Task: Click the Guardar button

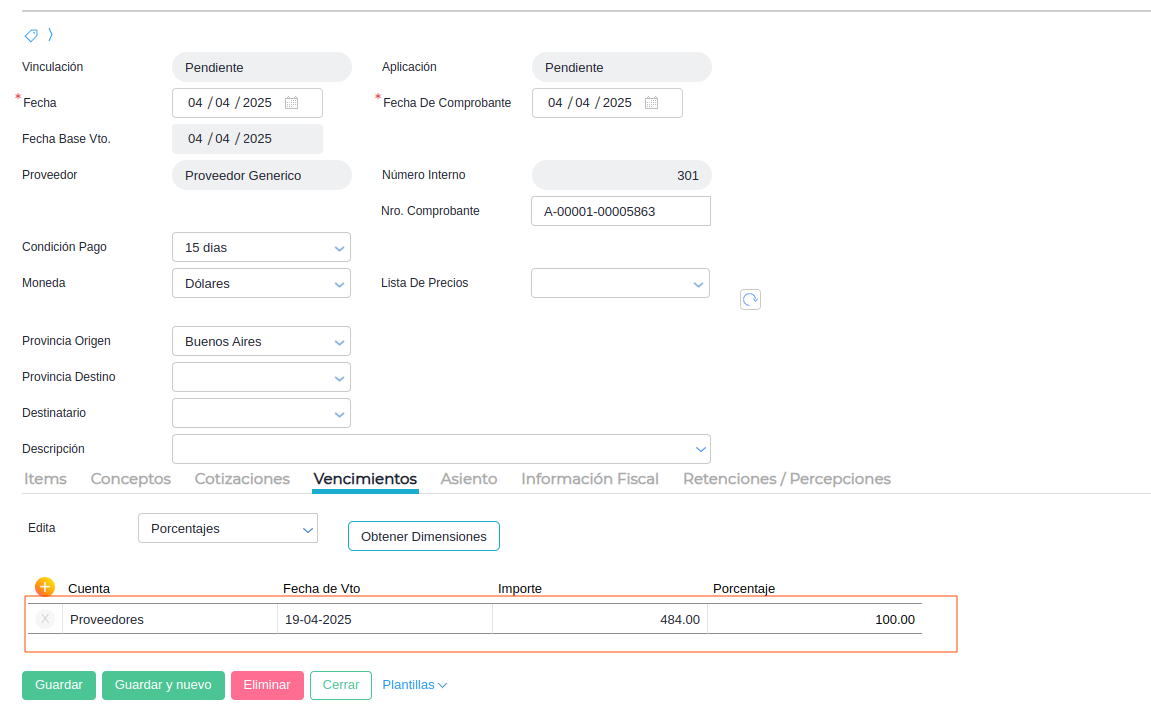Action: tap(59, 685)
